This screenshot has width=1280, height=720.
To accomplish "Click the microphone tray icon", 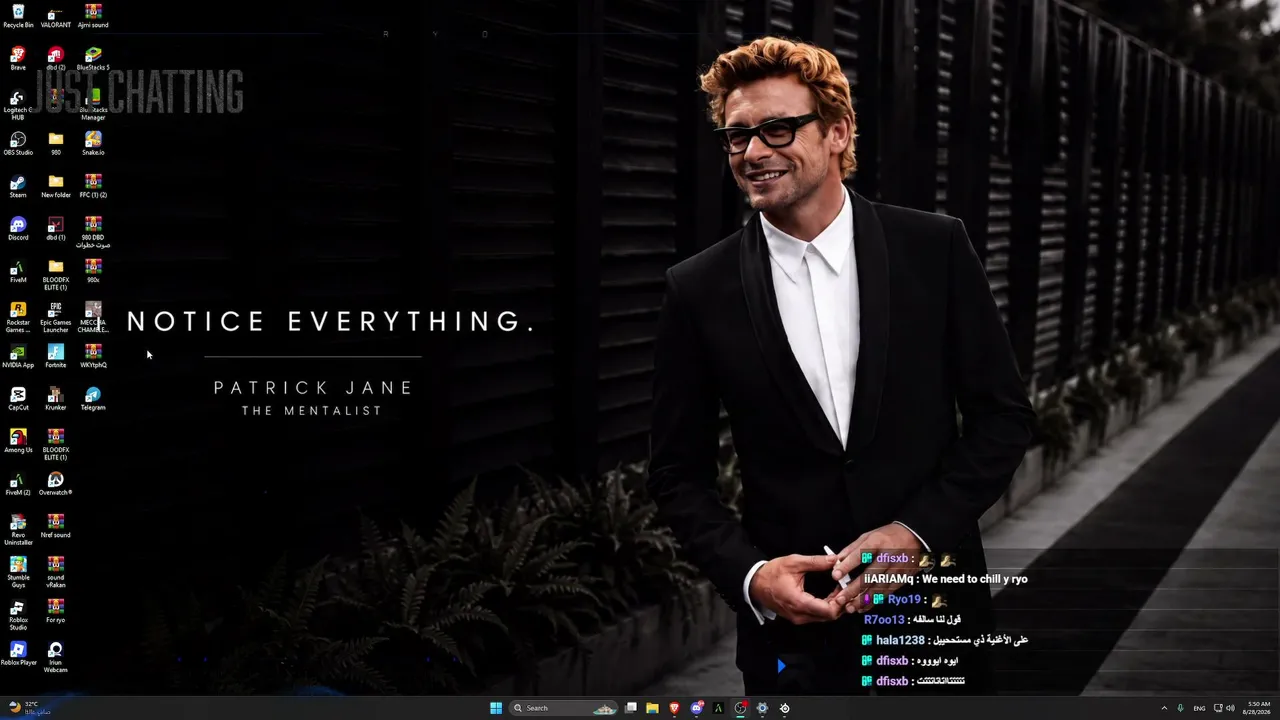I will [x=1181, y=708].
